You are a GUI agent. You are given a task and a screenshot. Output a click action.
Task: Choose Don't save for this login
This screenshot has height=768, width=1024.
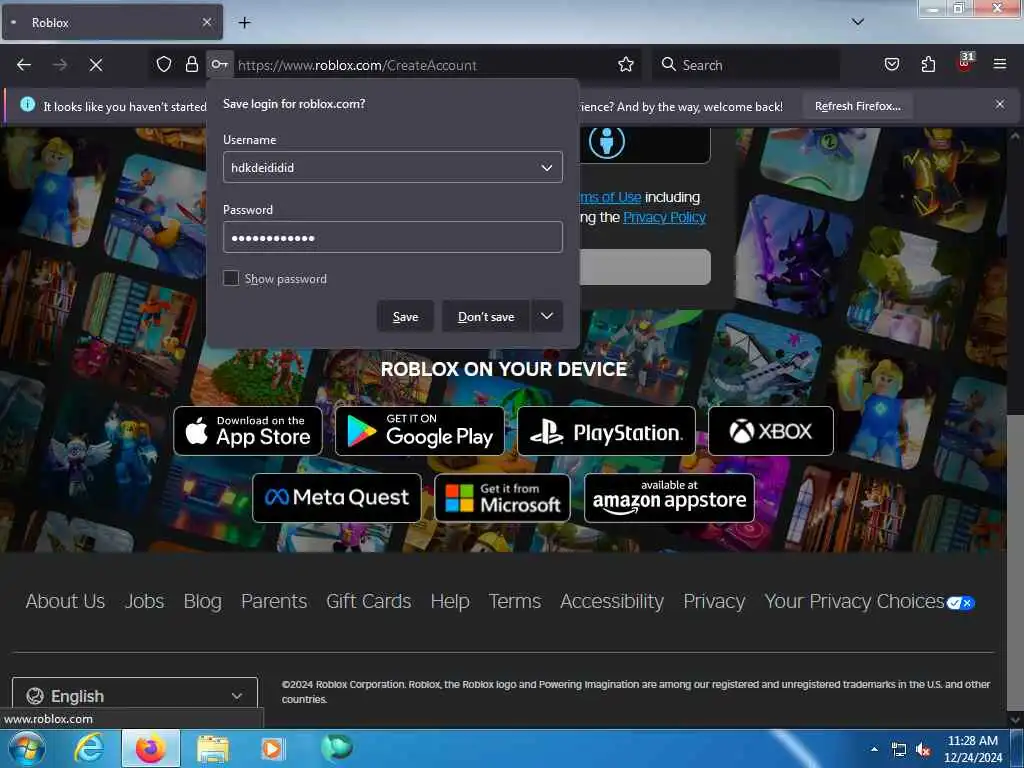coord(486,317)
